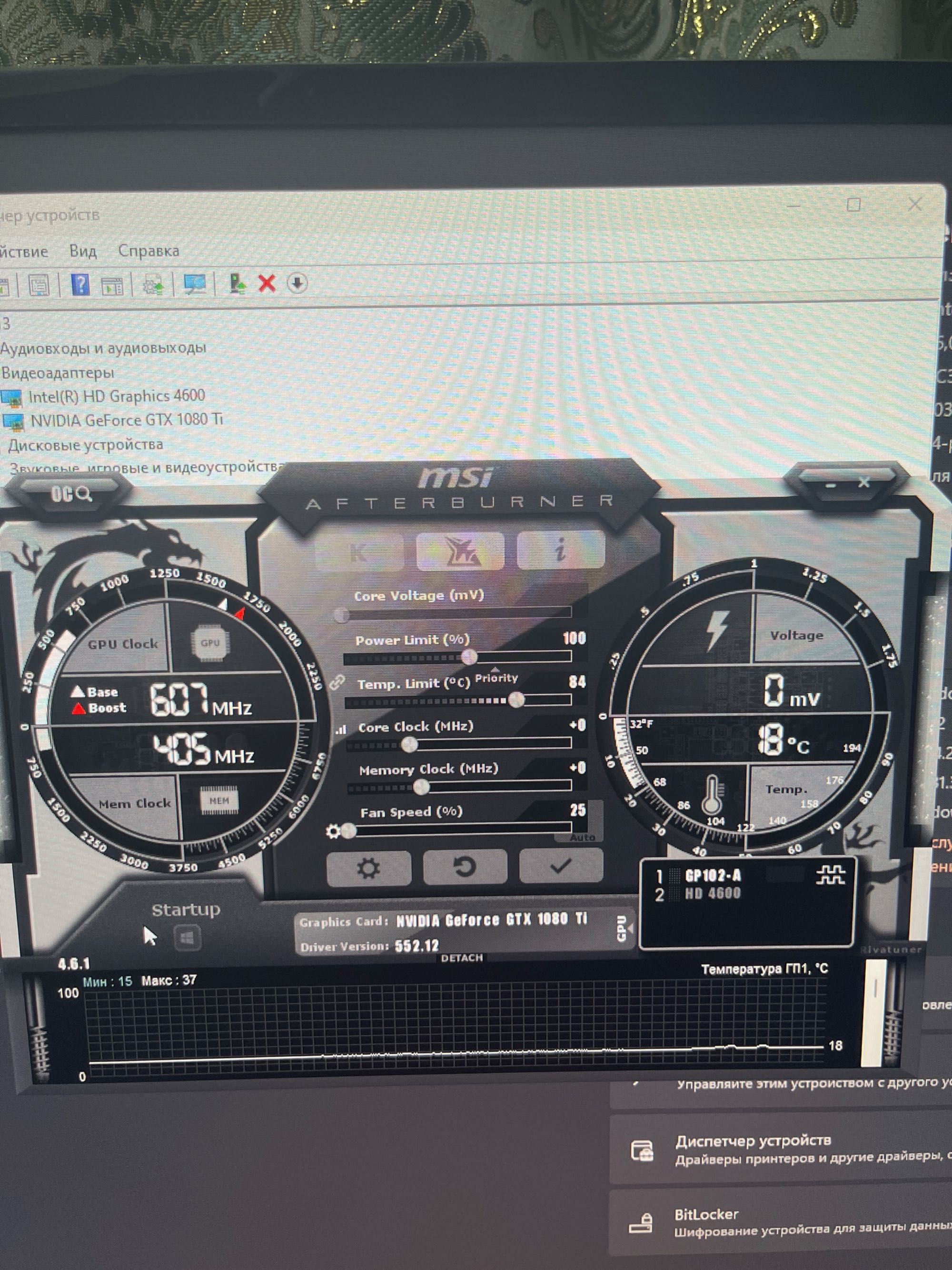Apply settings with checkmark button
The height and width of the screenshot is (1270, 952).
tap(561, 865)
